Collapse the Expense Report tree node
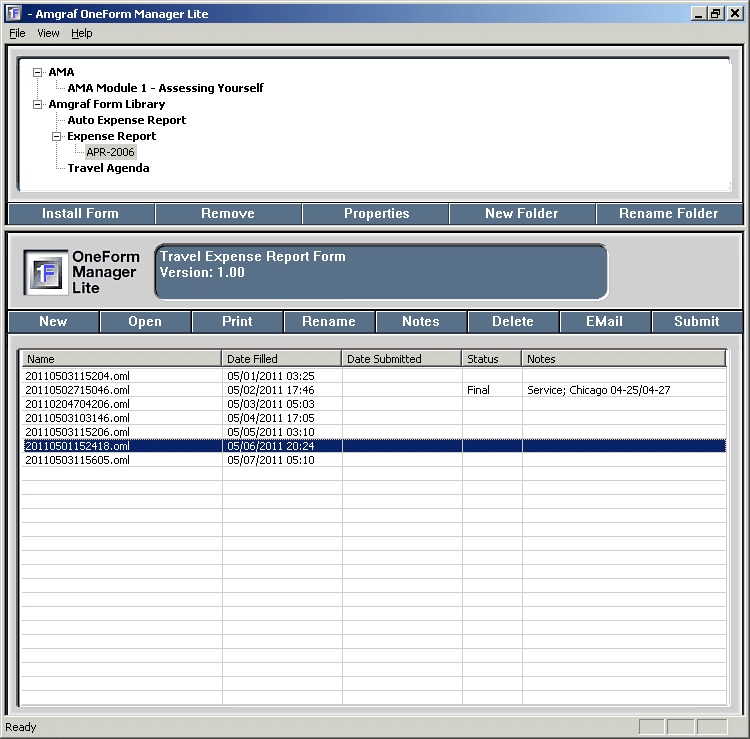This screenshot has width=750, height=739. [57, 136]
